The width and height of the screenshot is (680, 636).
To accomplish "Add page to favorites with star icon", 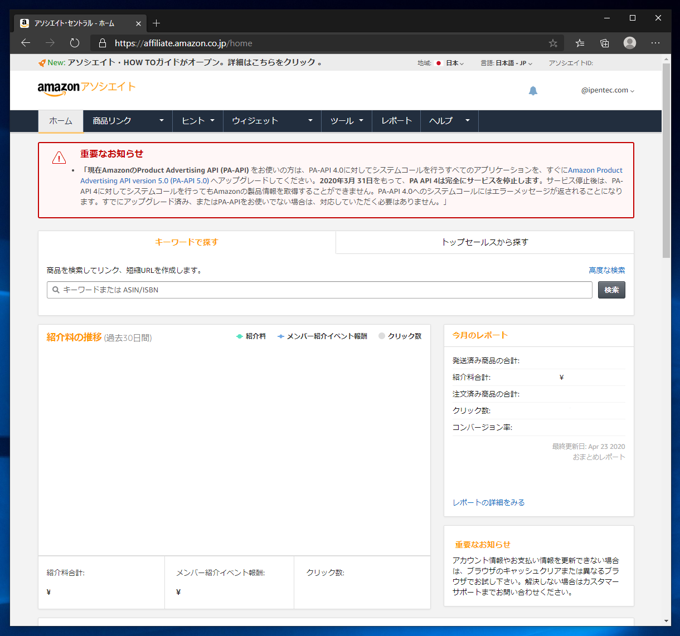I will click(553, 43).
